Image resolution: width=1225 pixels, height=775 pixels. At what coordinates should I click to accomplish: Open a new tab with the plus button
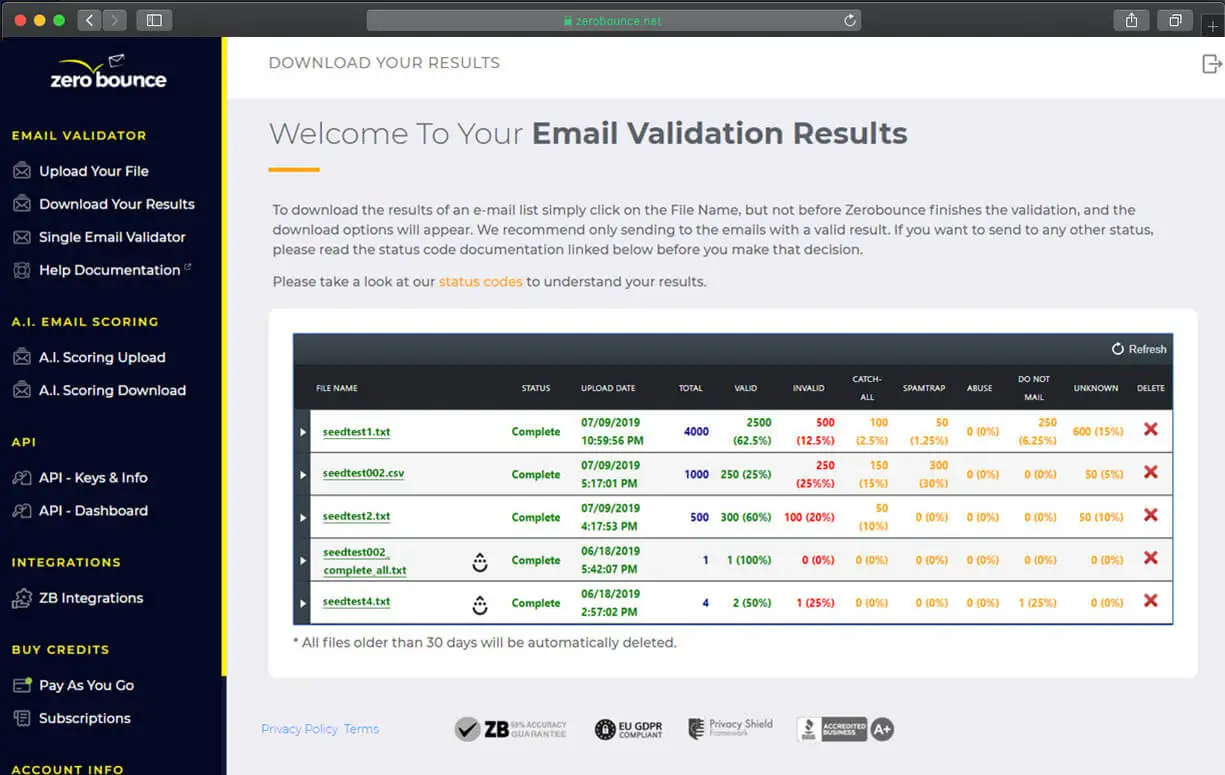point(1213,26)
